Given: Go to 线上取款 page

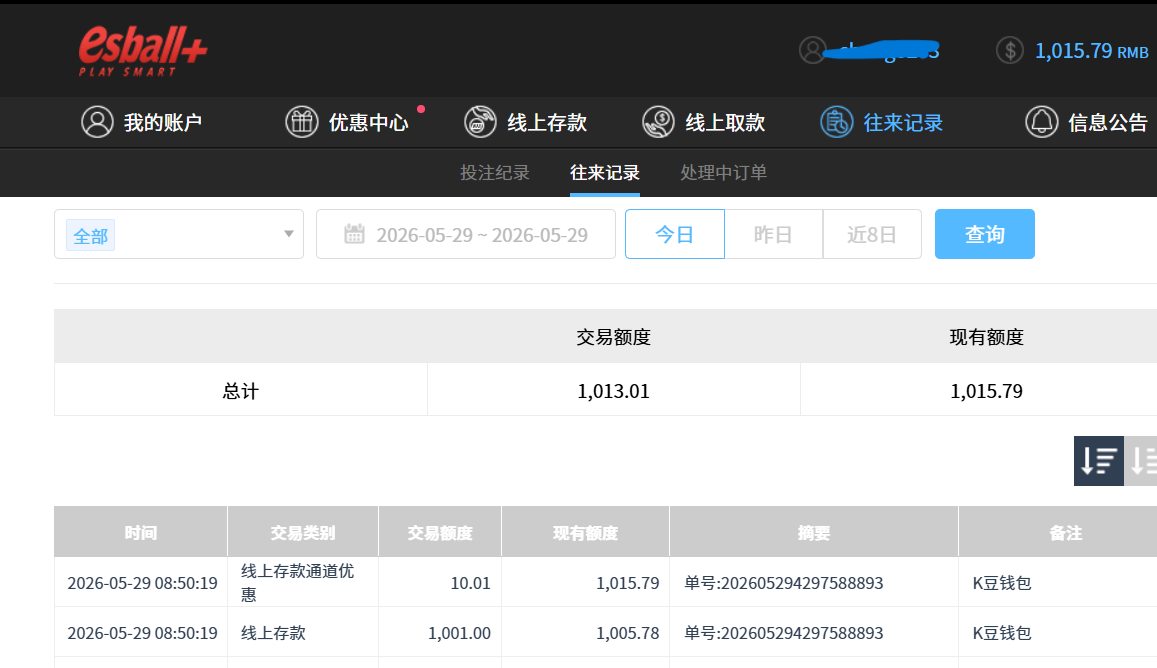Looking at the screenshot, I should click(x=704, y=122).
